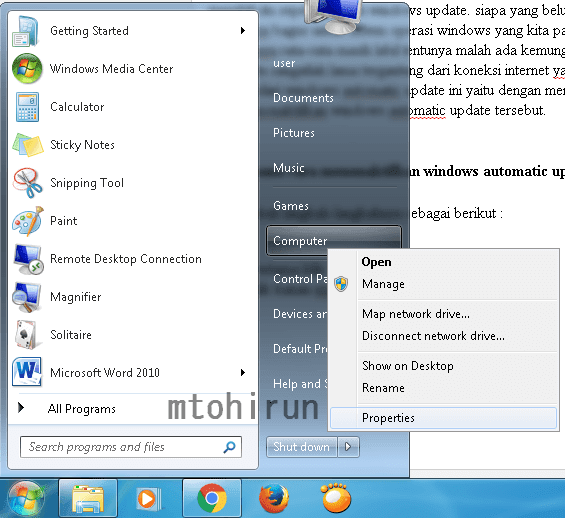Open Windows Media Player taskbar icon
The width and height of the screenshot is (565, 518).
[x=148, y=499]
